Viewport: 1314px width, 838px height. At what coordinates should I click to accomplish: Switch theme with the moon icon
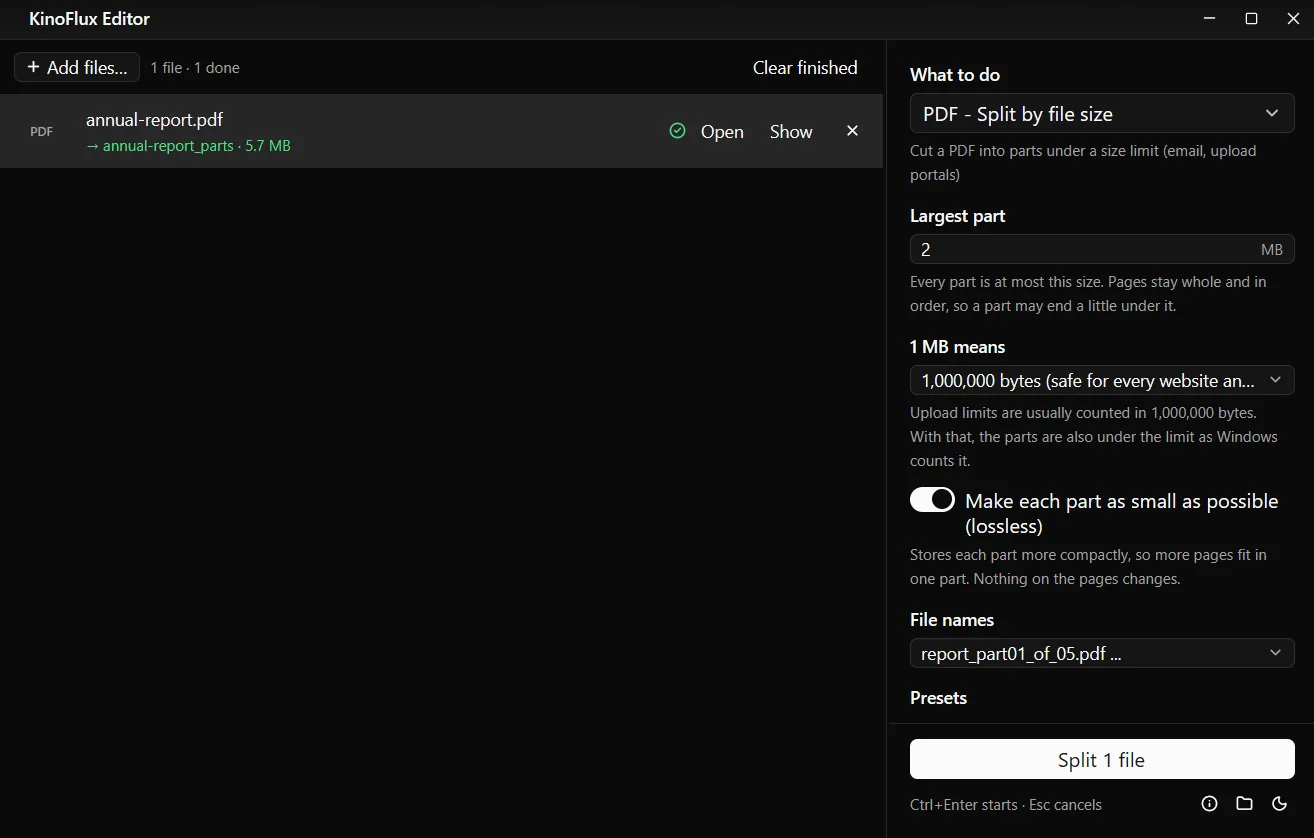[1279, 804]
